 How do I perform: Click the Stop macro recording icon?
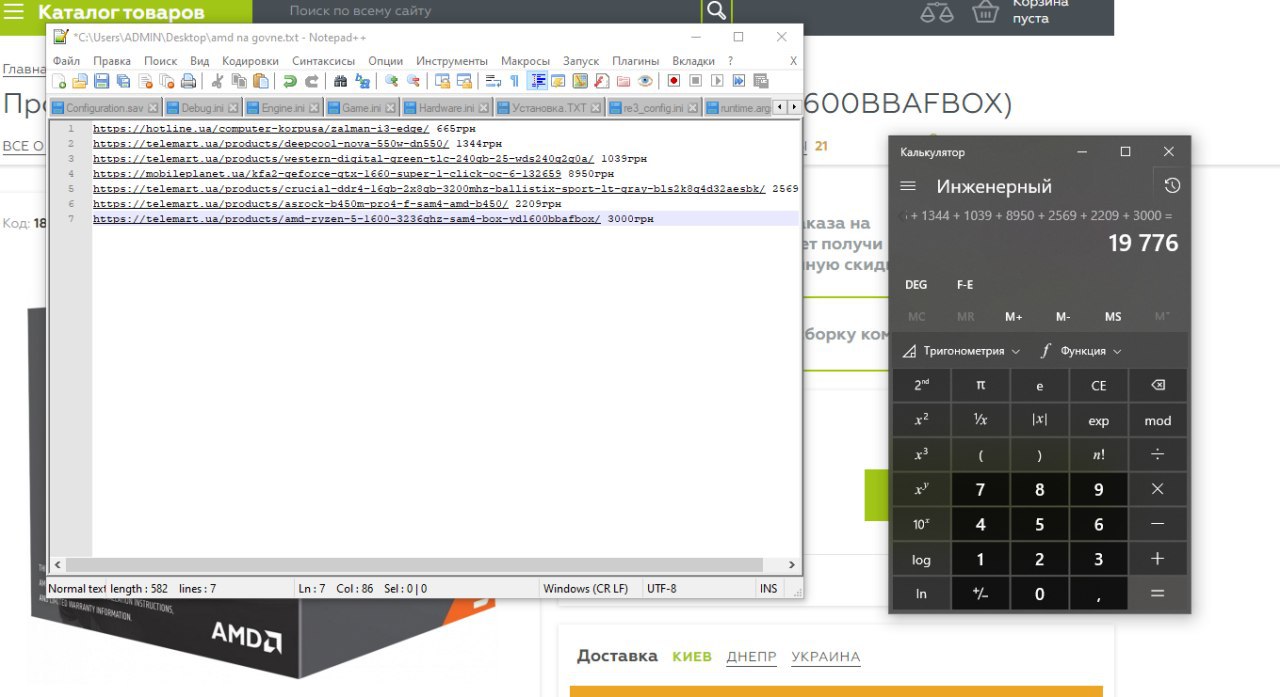coord(695,81)
